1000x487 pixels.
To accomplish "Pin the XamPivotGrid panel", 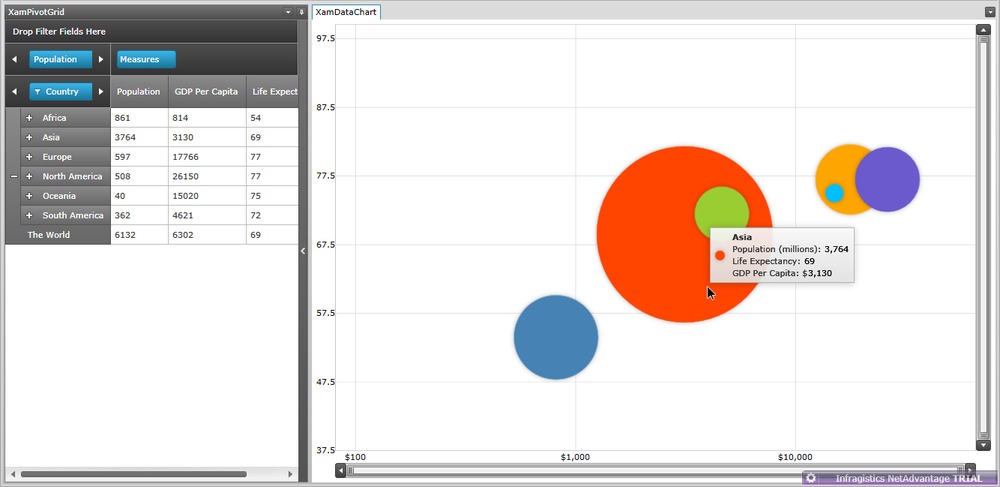I will 301,12.
